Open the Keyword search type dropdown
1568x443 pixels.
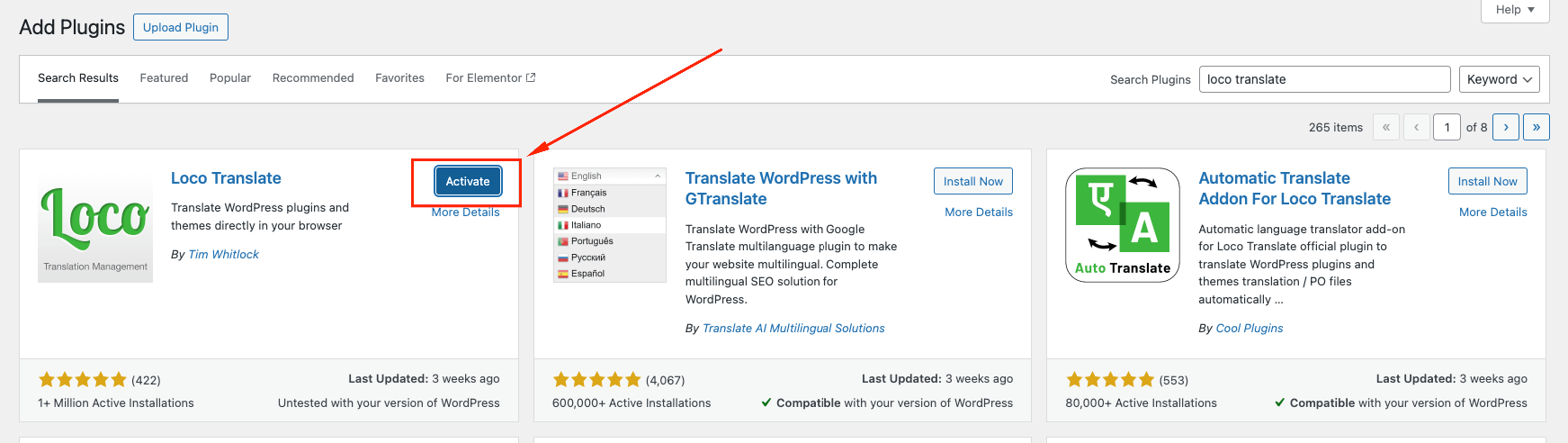pyautogui.click(x=1499, y=79)
